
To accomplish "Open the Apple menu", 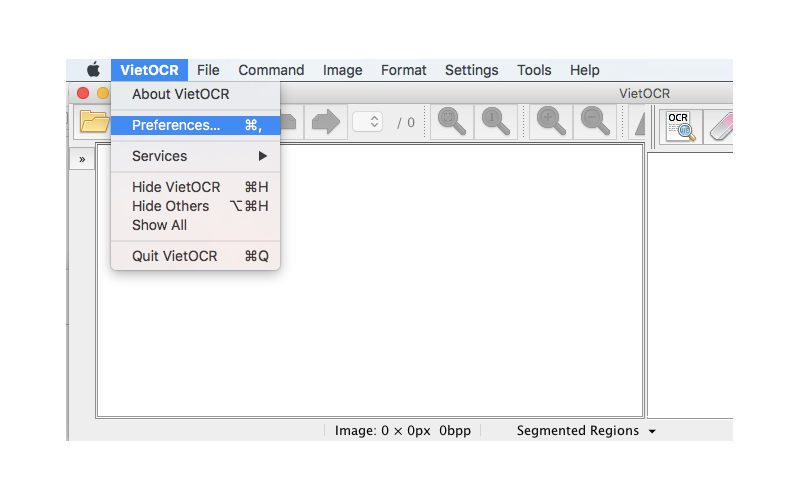I will [x=93, y=70].
